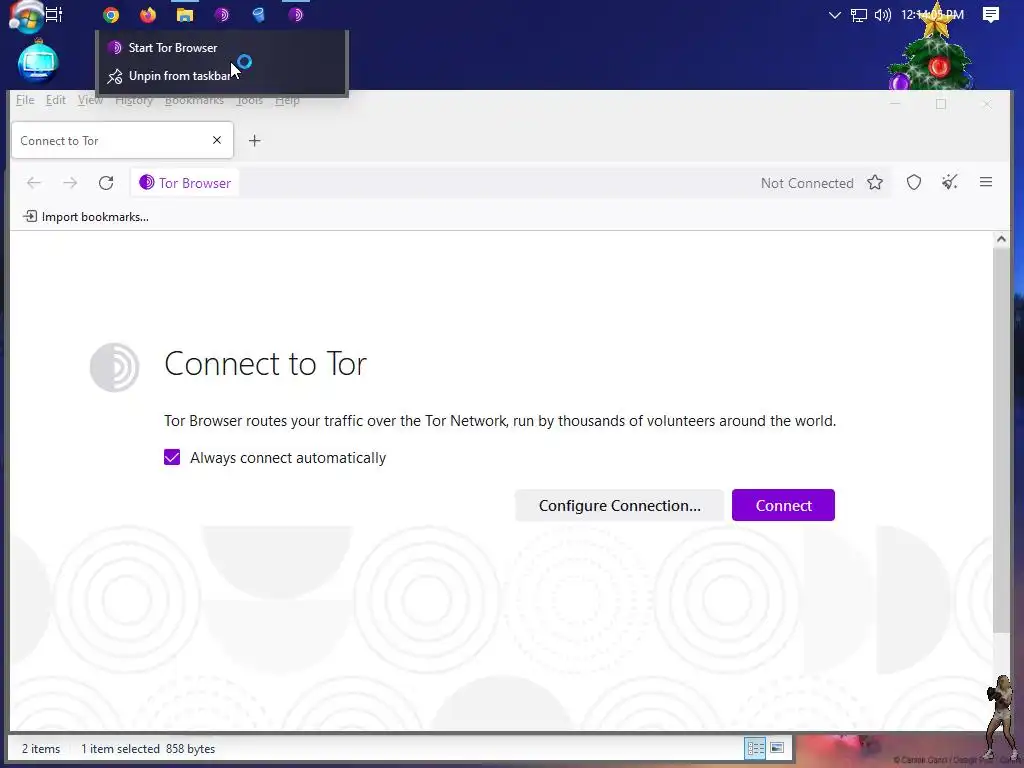The image size is (1024, 768).
Task: Open the network status tray icon
Action: [x=859, y=15]
